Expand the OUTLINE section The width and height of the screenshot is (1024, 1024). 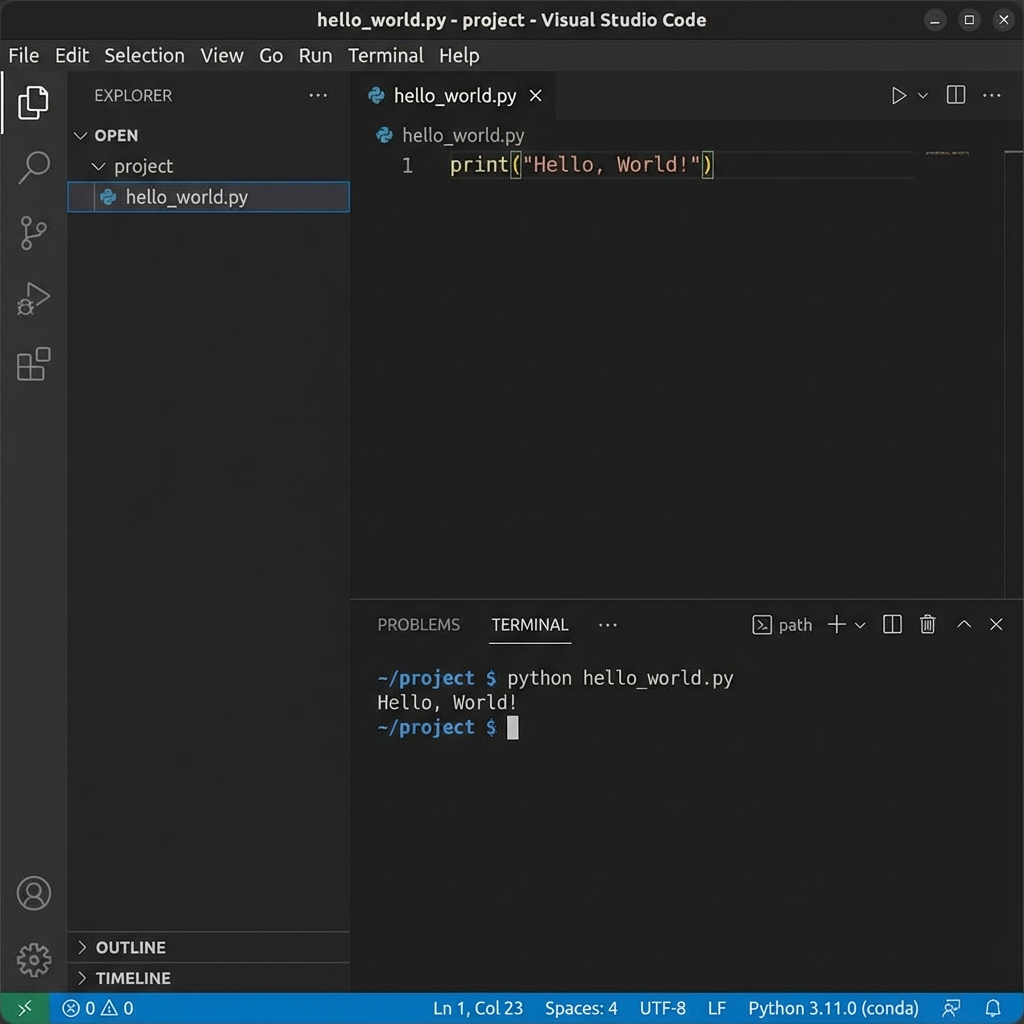pyautogui.click(x=130, y=947)
